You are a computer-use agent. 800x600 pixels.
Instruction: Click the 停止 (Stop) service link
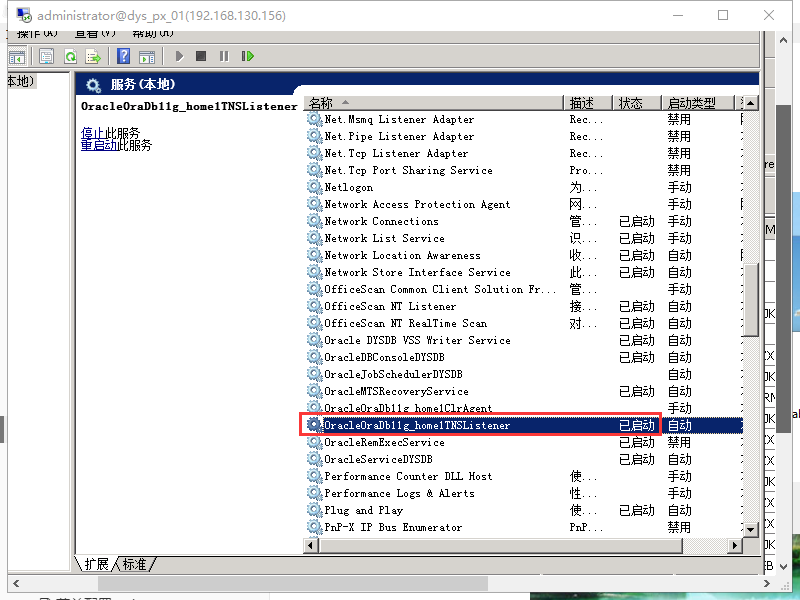(92, 133)
